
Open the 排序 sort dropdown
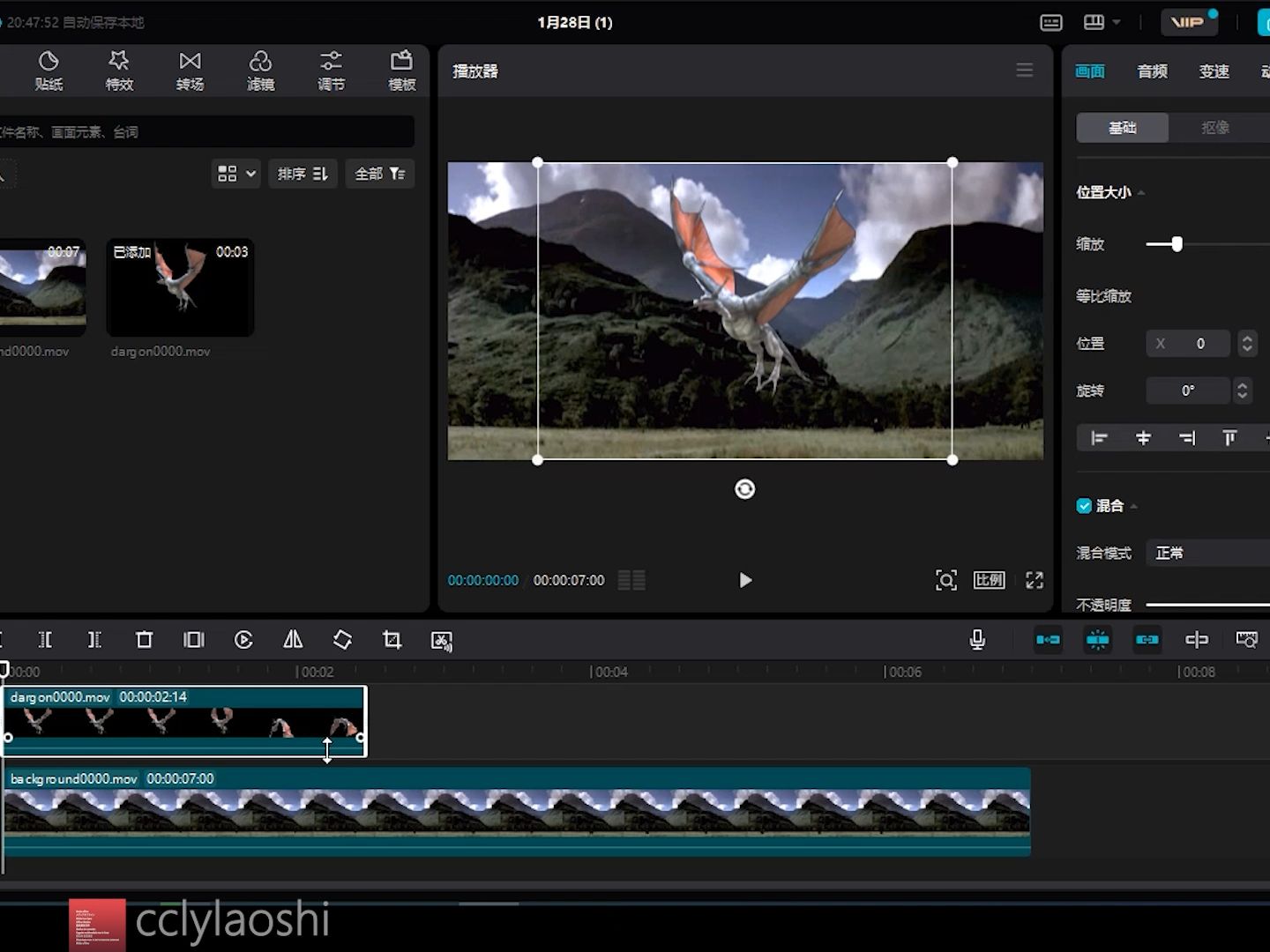pyautogui.click(x=303, y=174)
